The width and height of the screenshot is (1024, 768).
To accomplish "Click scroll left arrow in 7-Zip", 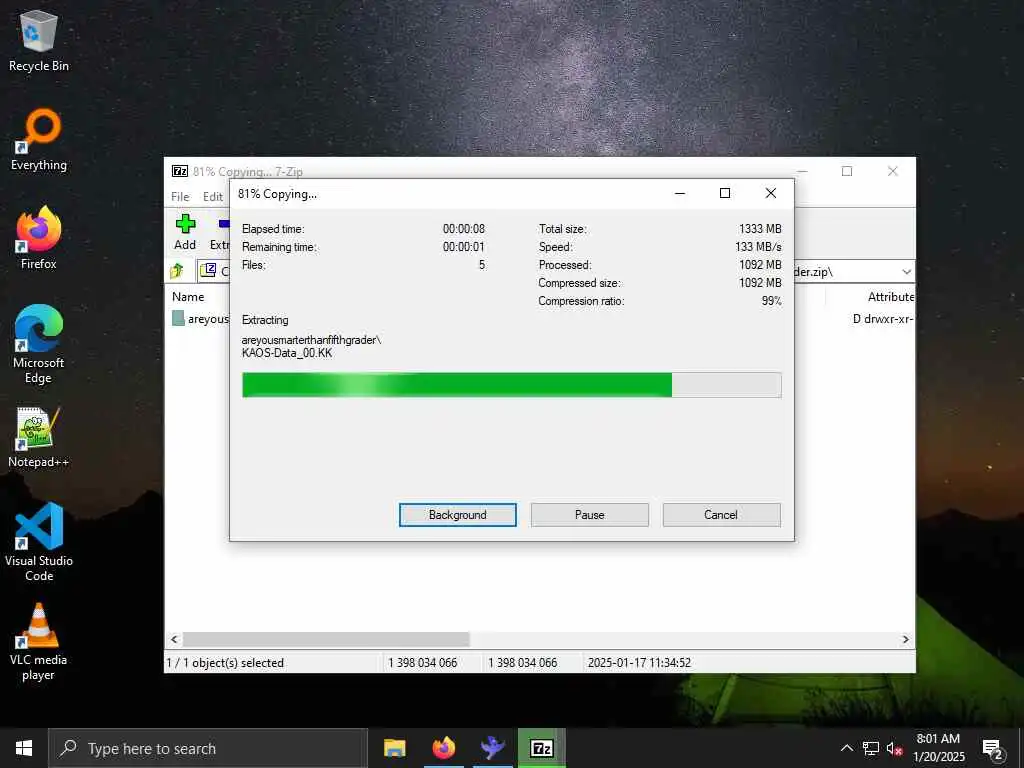I will pos(174,639).
